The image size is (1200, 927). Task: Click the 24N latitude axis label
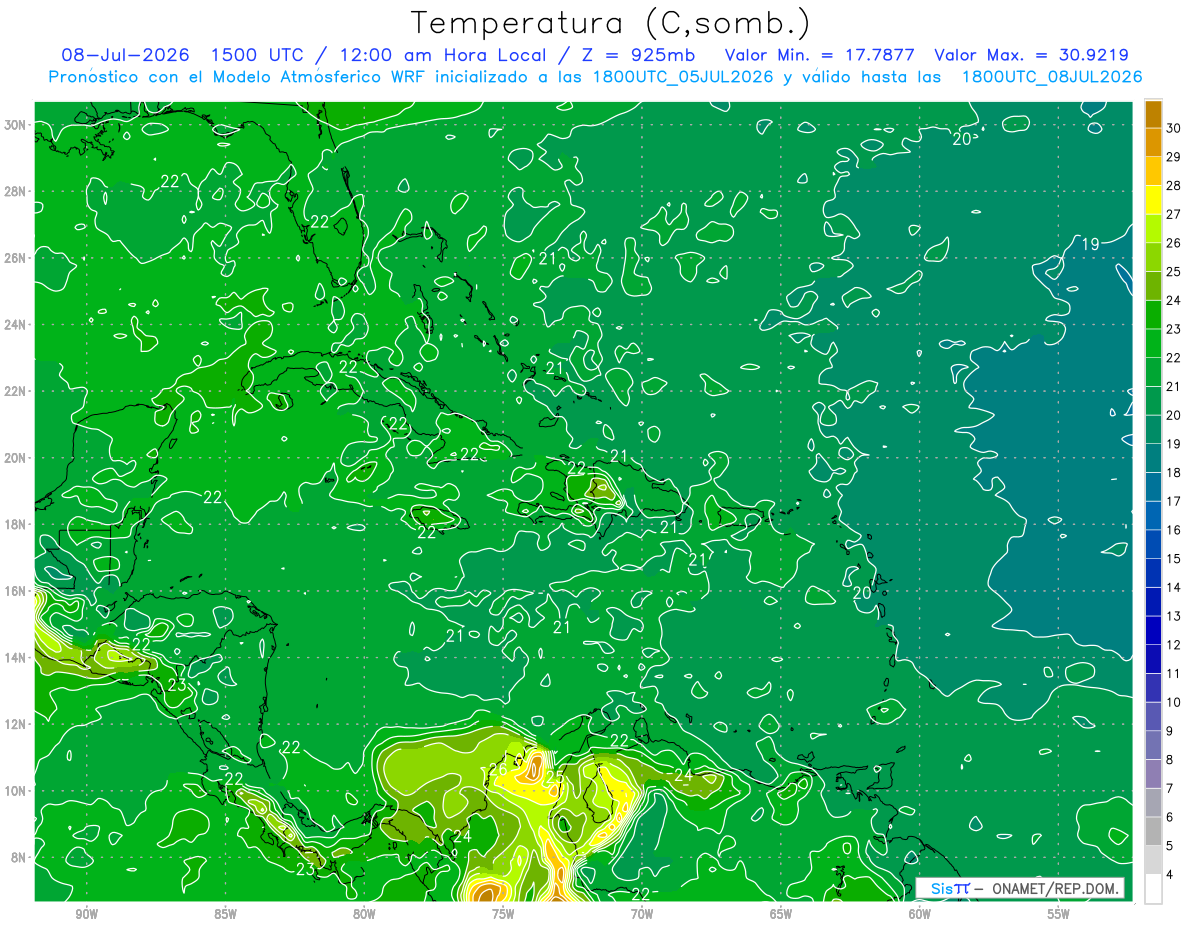tap(15, 325)
